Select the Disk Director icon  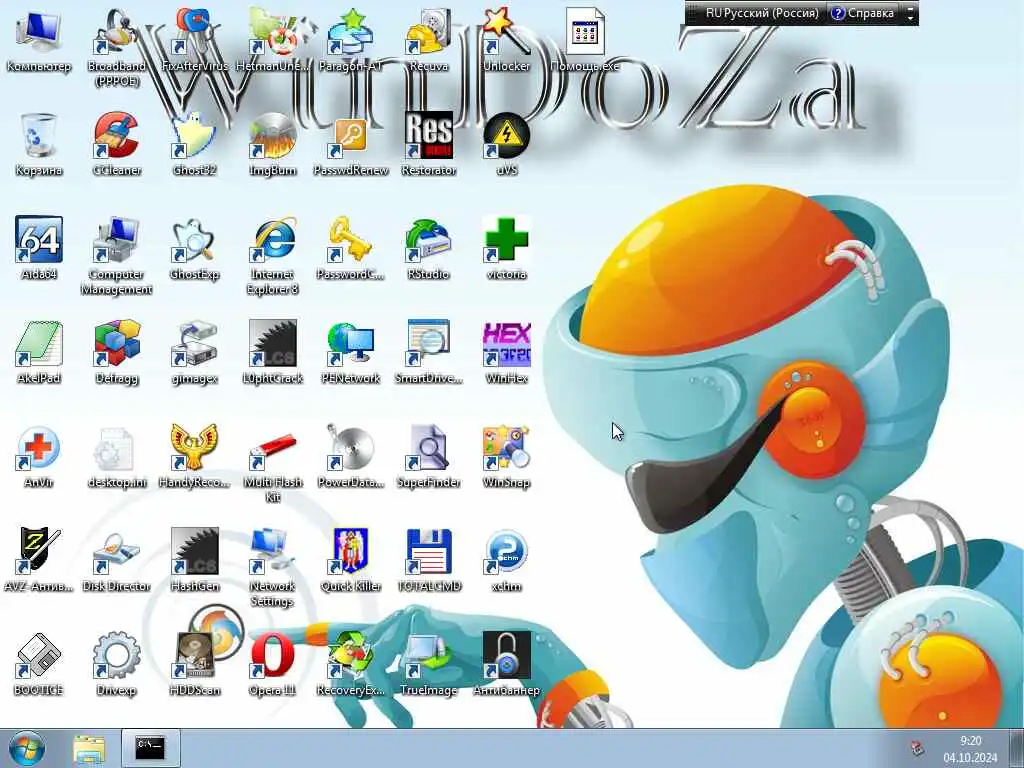116,560
